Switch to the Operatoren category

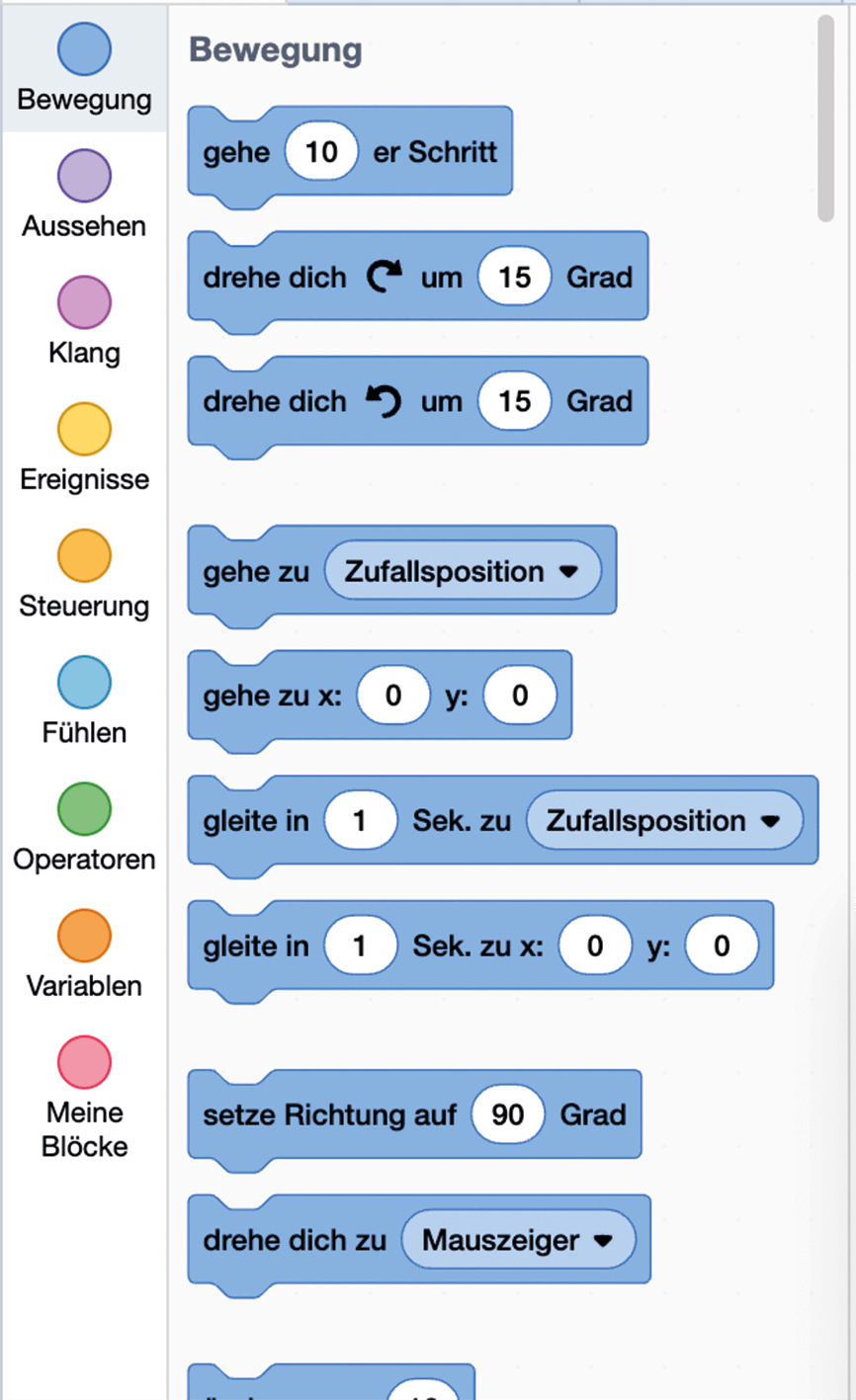(x=84, y=808)
